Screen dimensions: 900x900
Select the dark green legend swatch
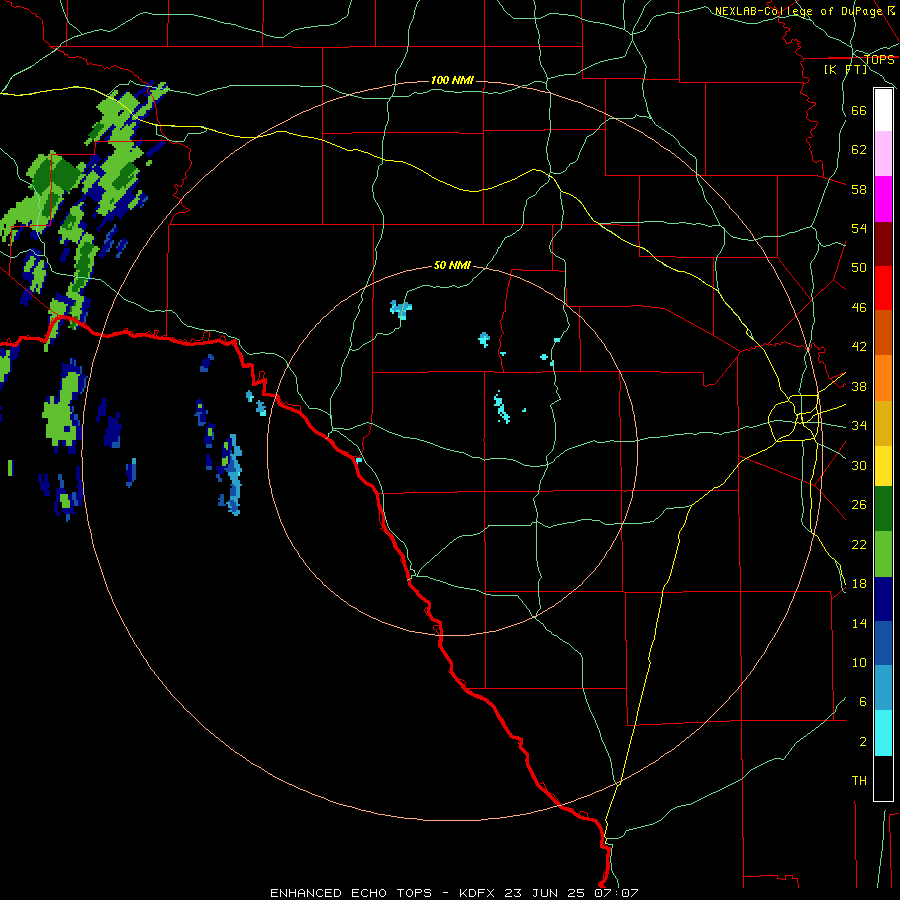pos(883,509)
